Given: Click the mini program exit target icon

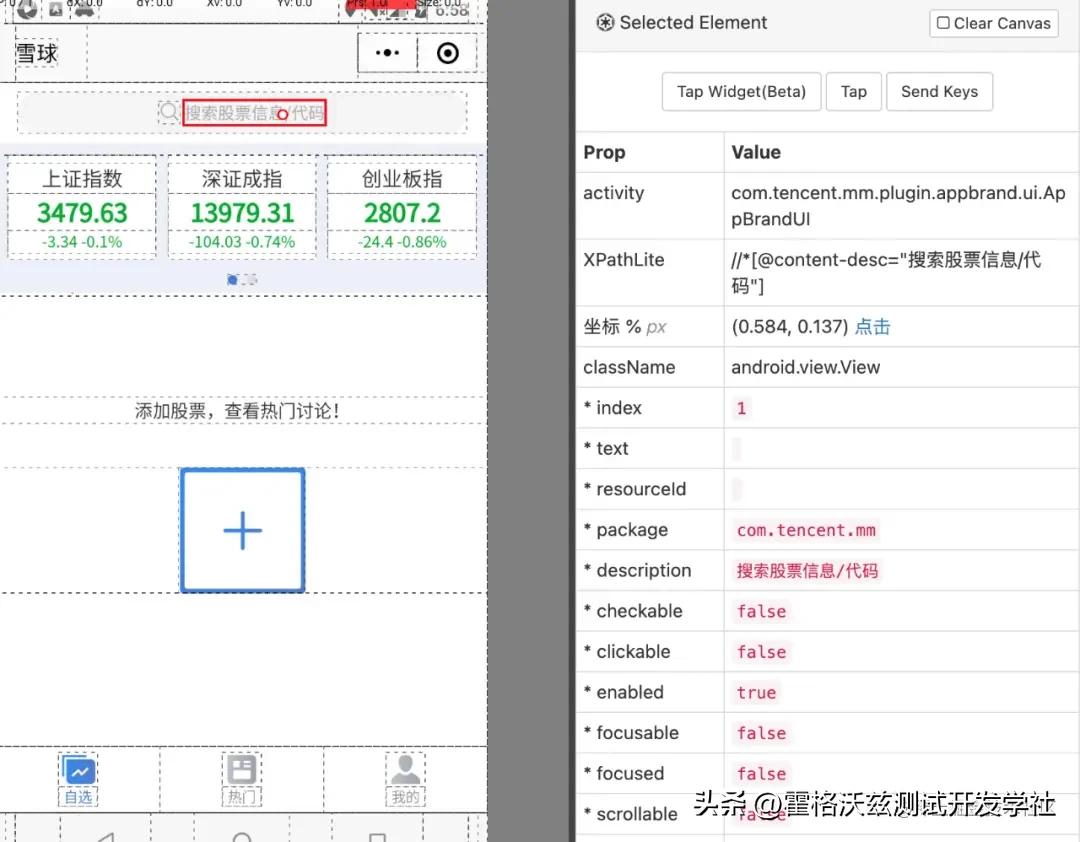Looking at the screenshot, I should pos(447,53).
